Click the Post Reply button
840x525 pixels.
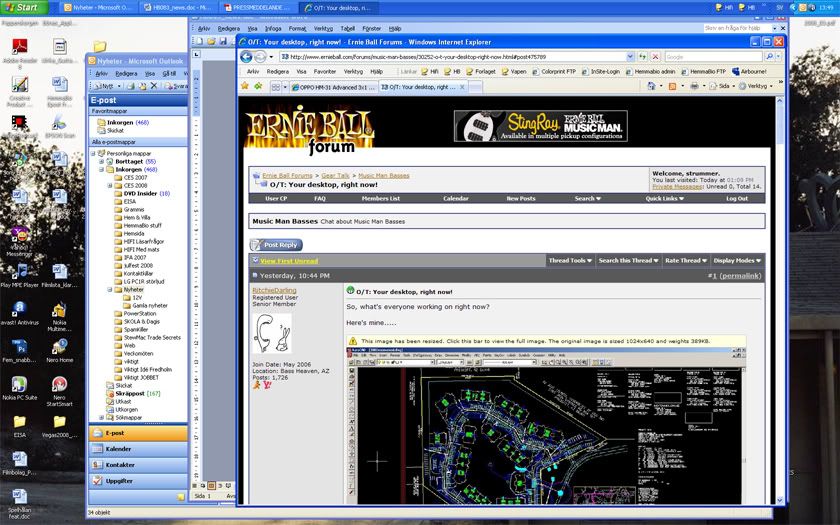(276, 245)
